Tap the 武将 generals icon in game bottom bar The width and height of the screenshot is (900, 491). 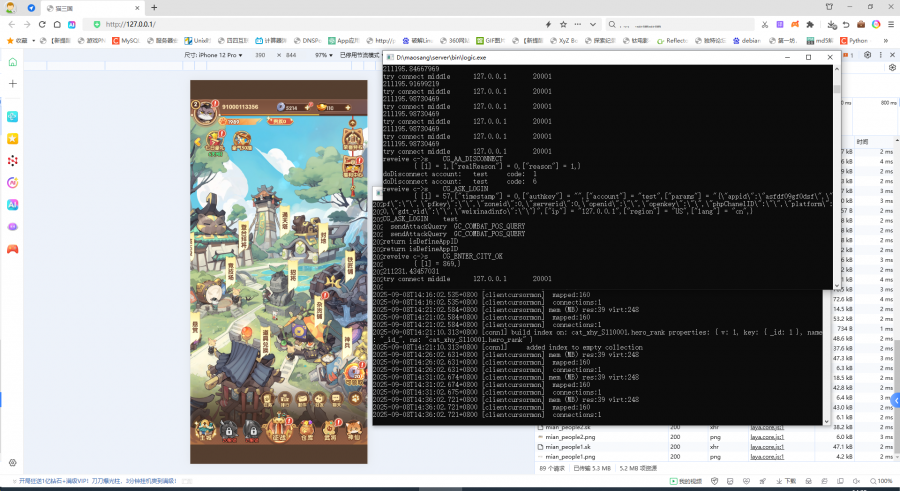(x=330, y=430)
